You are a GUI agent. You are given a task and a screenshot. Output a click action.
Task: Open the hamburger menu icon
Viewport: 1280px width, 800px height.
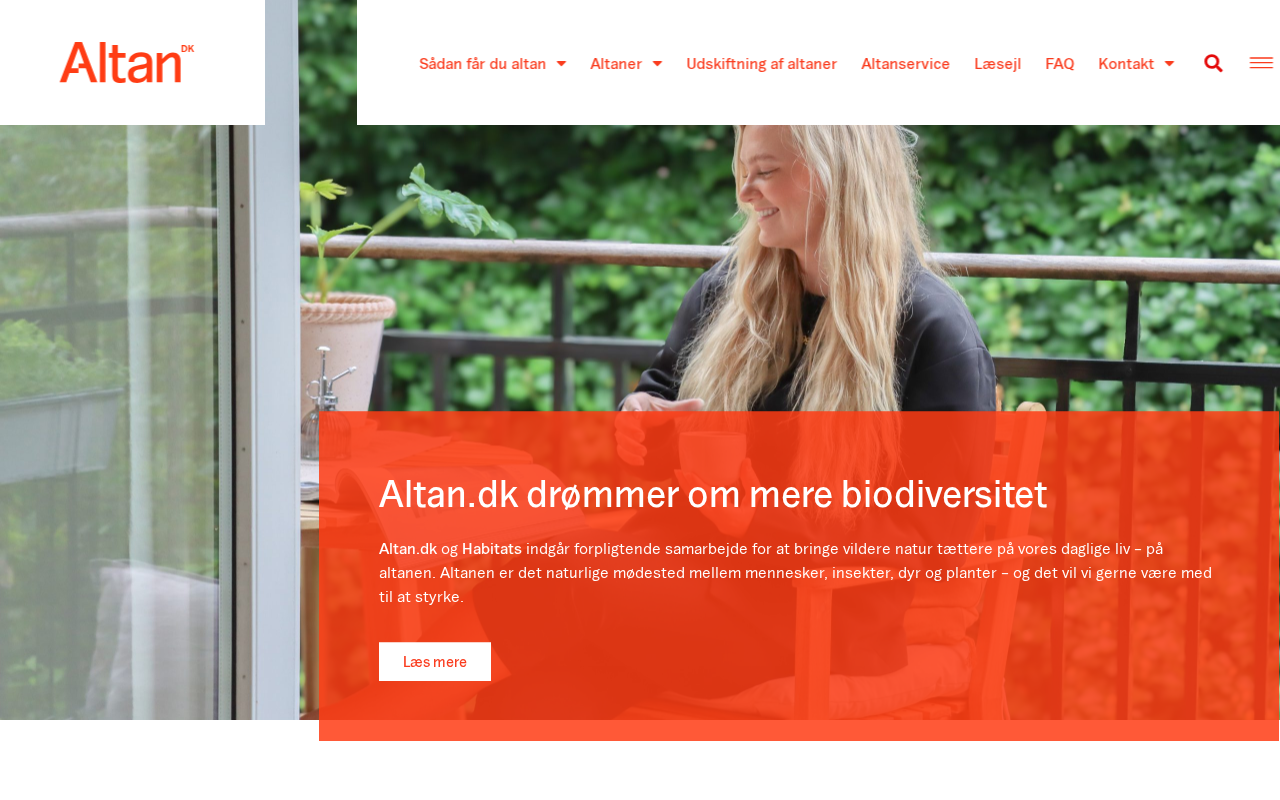tap(1261, 63)
